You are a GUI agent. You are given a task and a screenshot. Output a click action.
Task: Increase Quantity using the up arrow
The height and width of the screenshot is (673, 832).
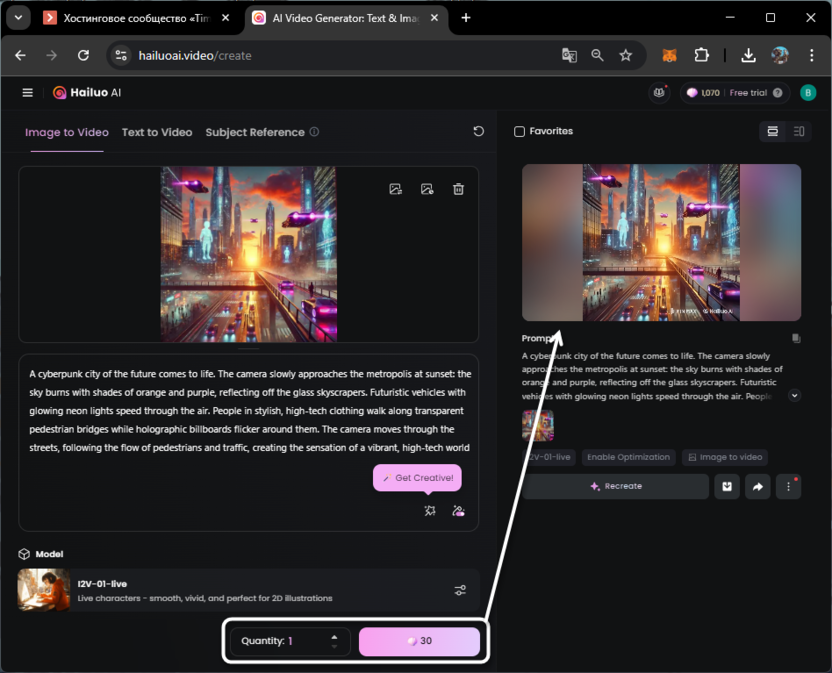[334, 636]
